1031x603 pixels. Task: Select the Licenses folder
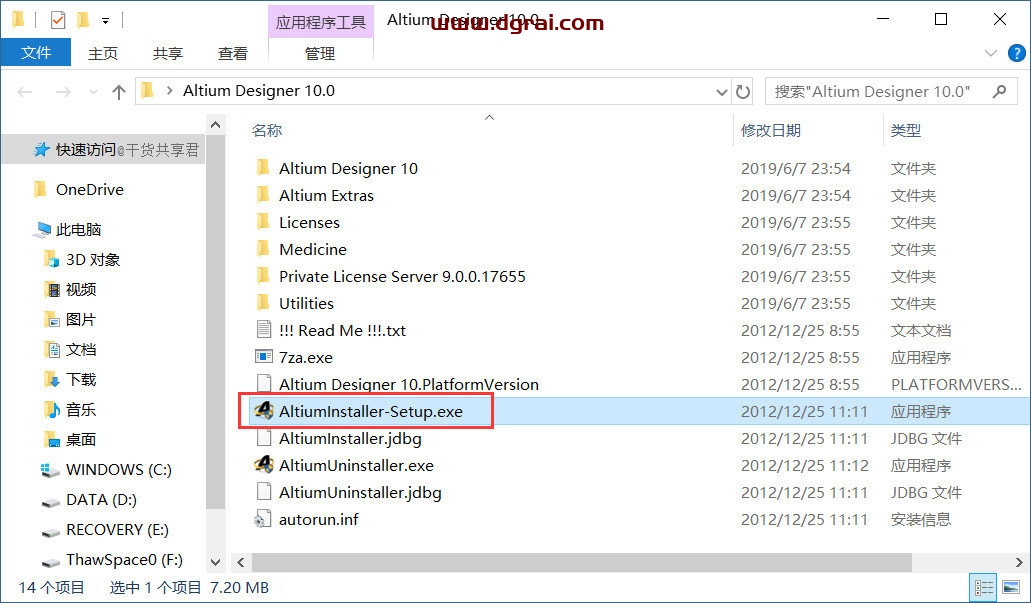point(309,223)
